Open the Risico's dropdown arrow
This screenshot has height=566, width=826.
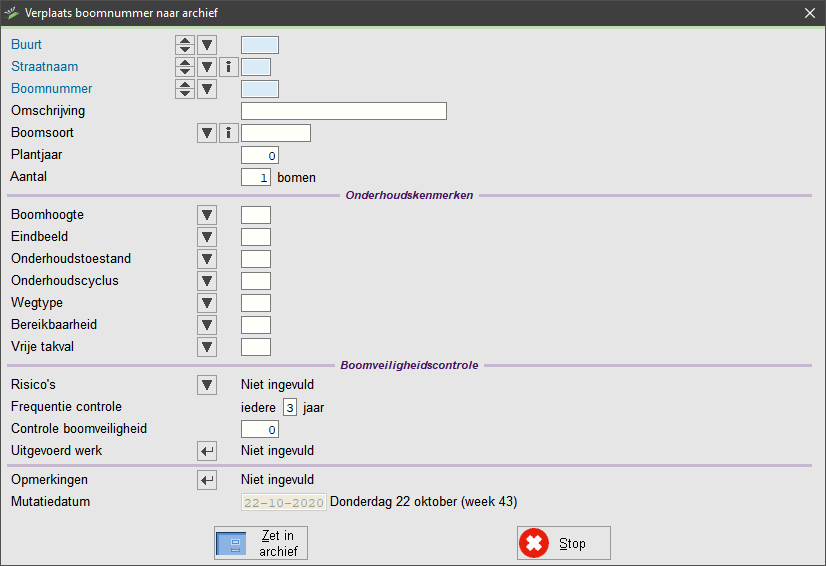point(207,385)
